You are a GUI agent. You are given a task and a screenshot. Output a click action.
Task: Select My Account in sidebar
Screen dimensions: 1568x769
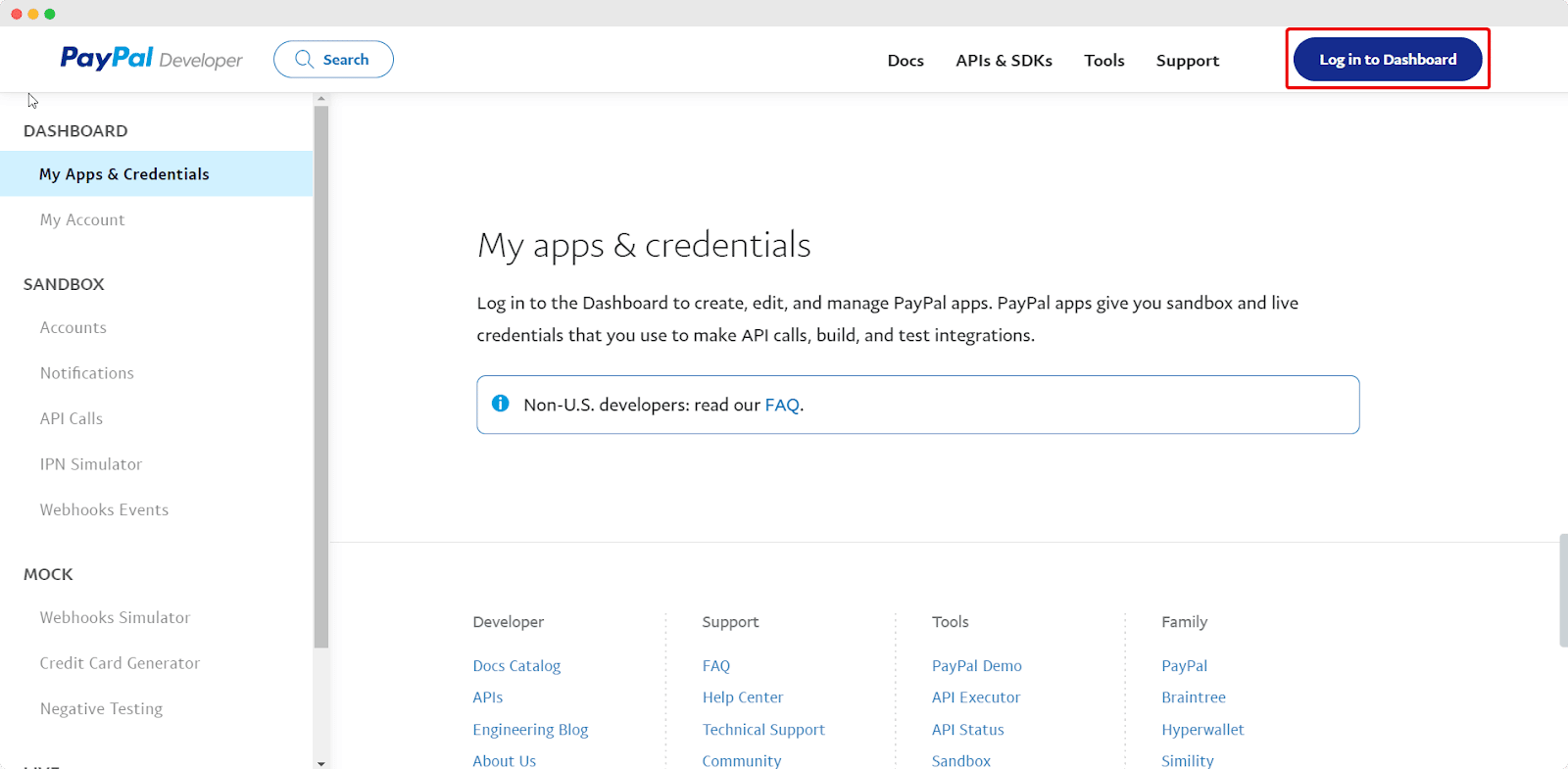(x=82, y=219)
